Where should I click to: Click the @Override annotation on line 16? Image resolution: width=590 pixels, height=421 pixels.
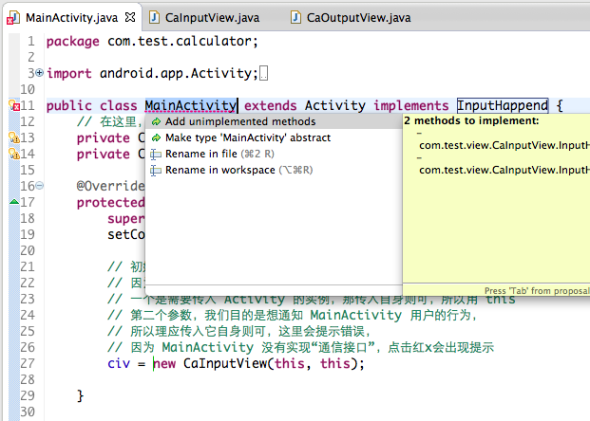tap(111, 186)
